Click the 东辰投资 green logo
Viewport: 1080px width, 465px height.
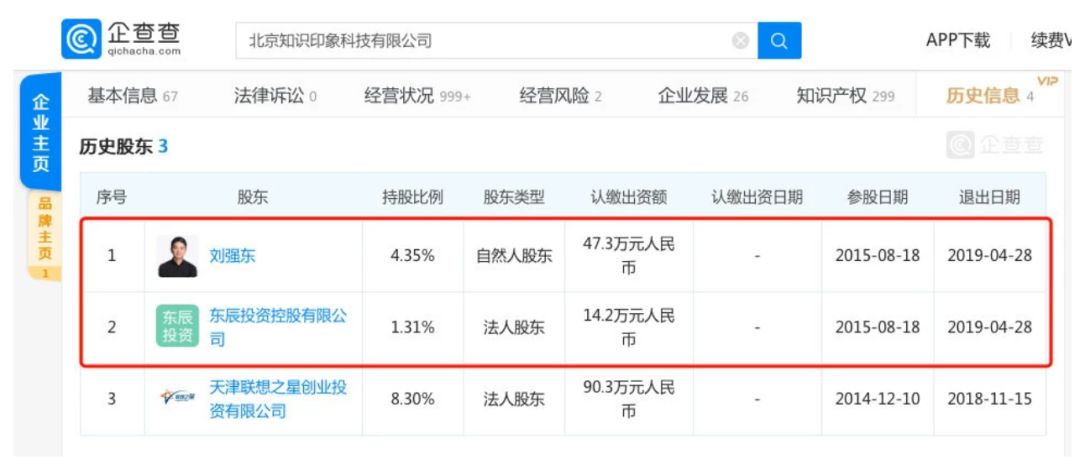tap(177, 326)
